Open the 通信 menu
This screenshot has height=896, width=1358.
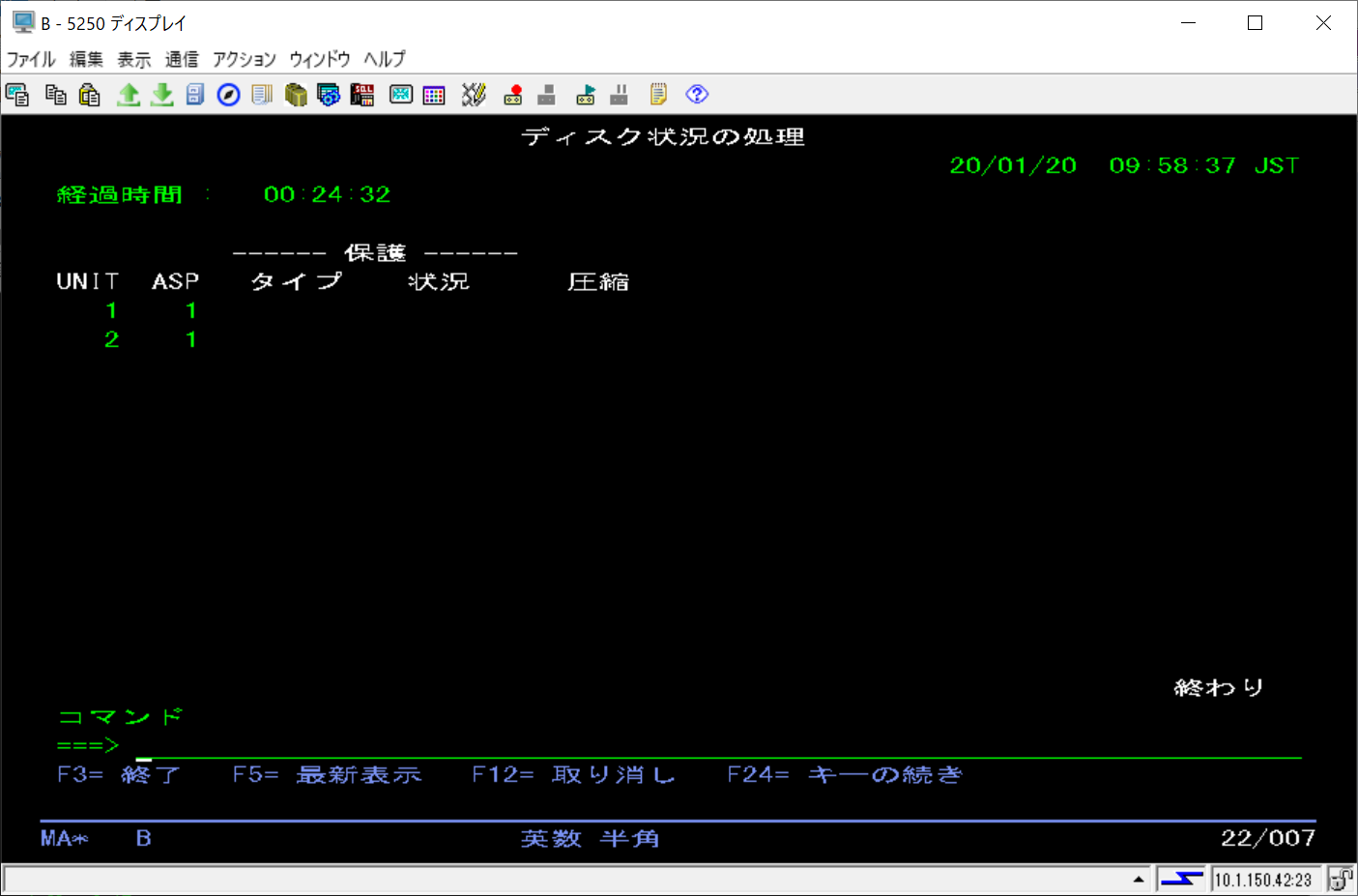[182, 59]
